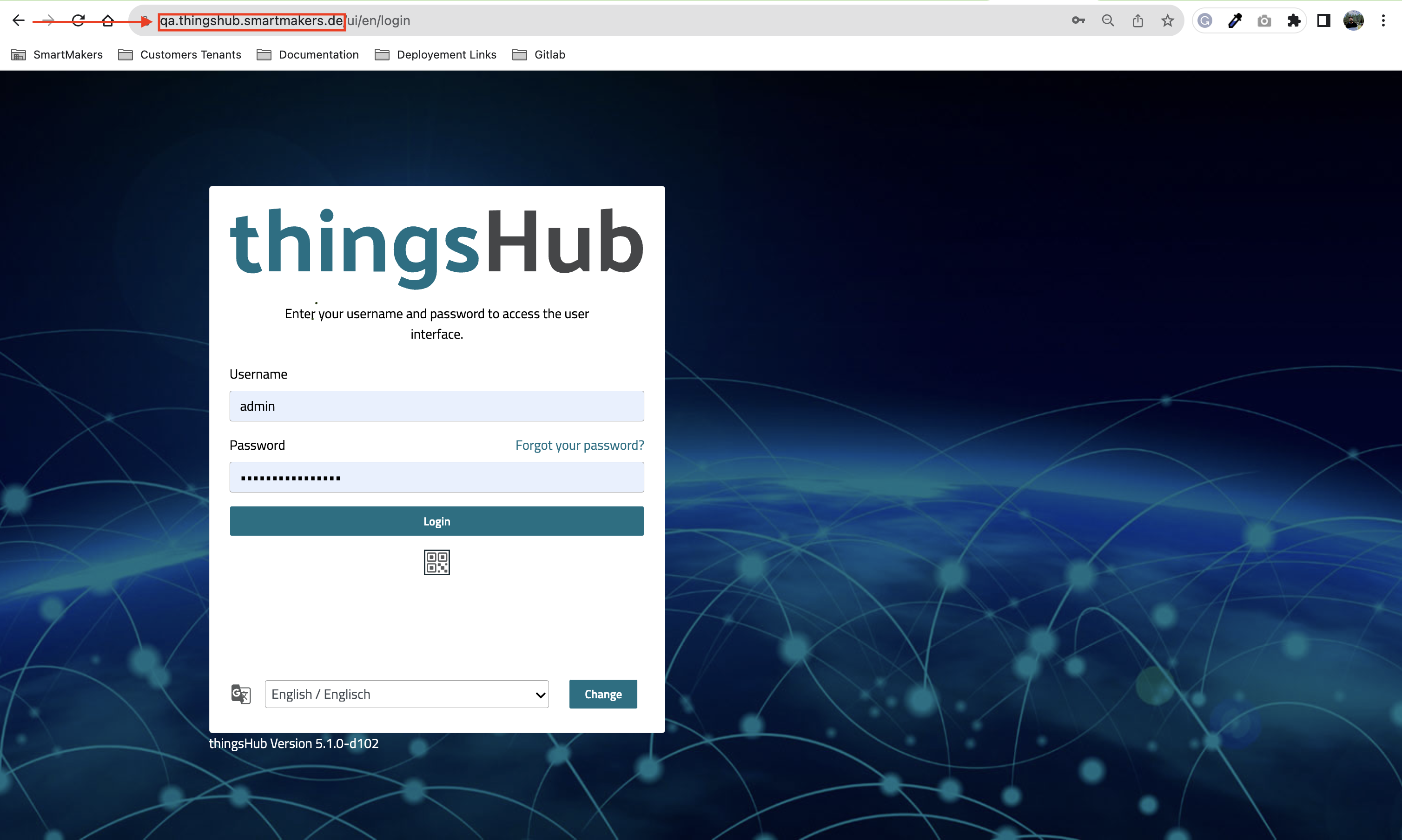This screenshot has height=840, width=1402.
Task: Reload the page
Action: pyautogui.click(x=78, y=21)
